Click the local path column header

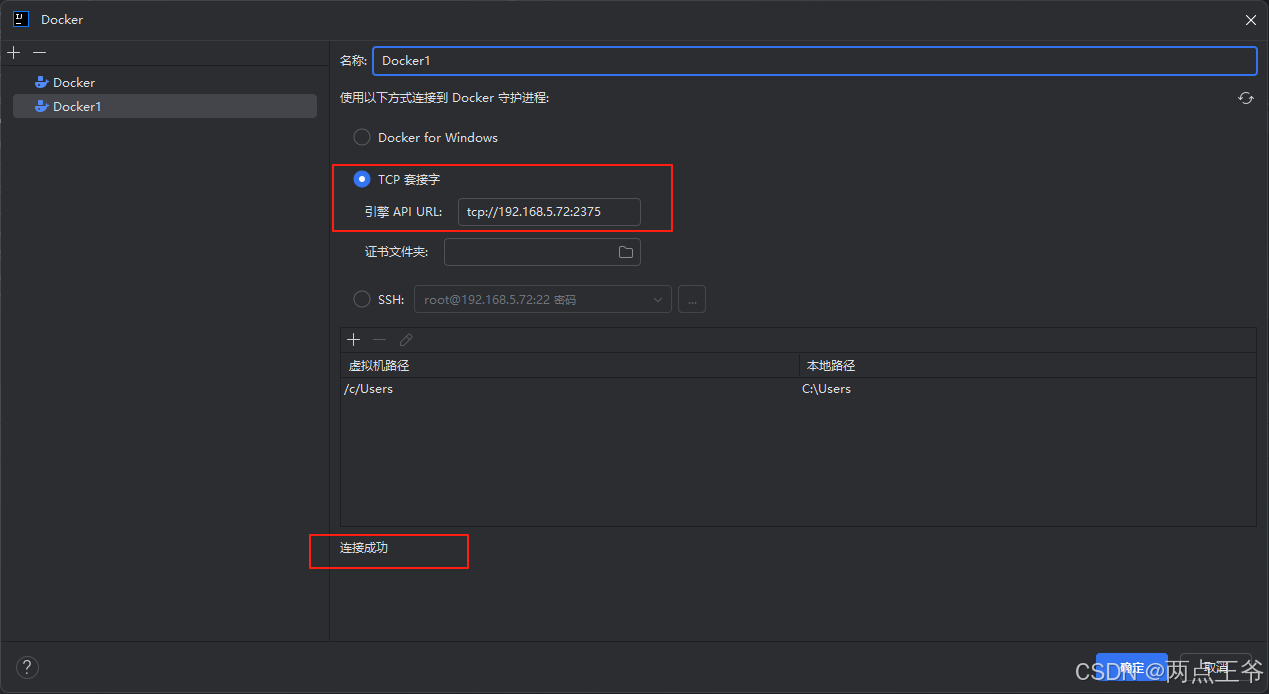point(1028,366)
